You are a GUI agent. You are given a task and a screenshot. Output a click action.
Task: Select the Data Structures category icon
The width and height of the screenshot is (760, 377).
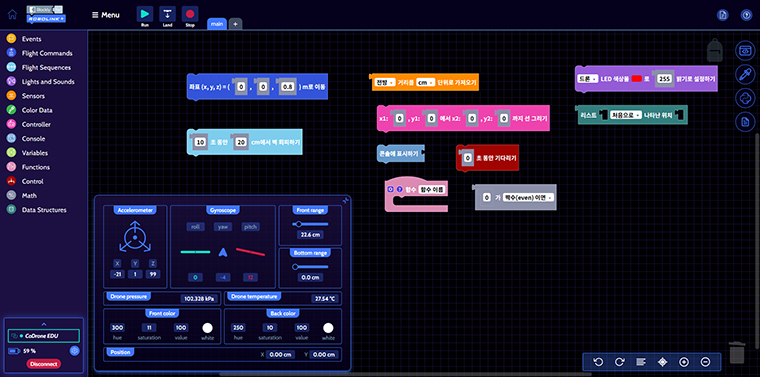[x=12, y=210]
